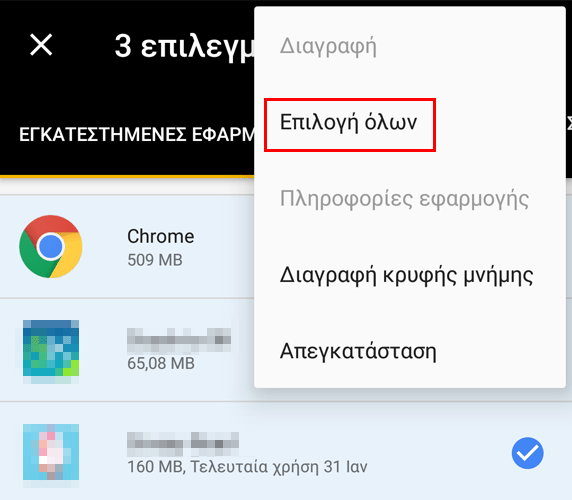
Task: Uncheck the blue checkmark on 160 MB app
Action: pyautogui.click(x=527, y=453)
